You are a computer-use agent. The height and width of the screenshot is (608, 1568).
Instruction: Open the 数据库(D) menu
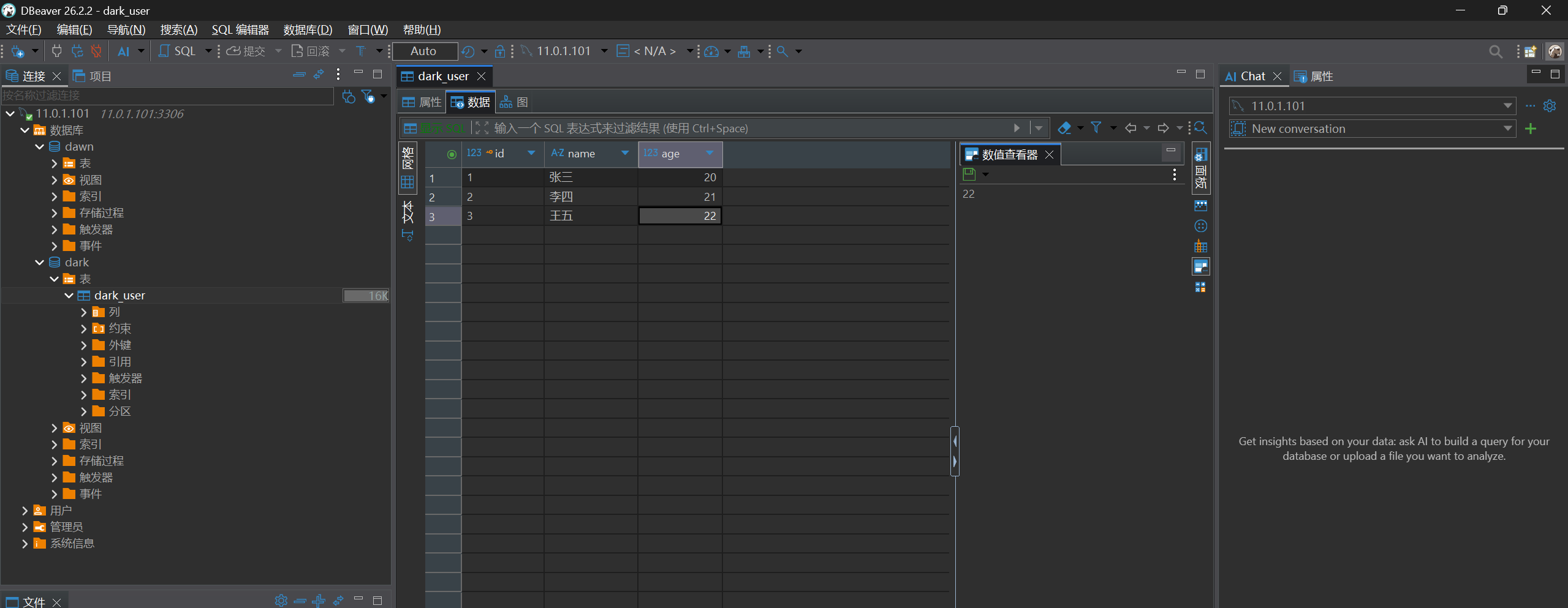pos(308,30)
